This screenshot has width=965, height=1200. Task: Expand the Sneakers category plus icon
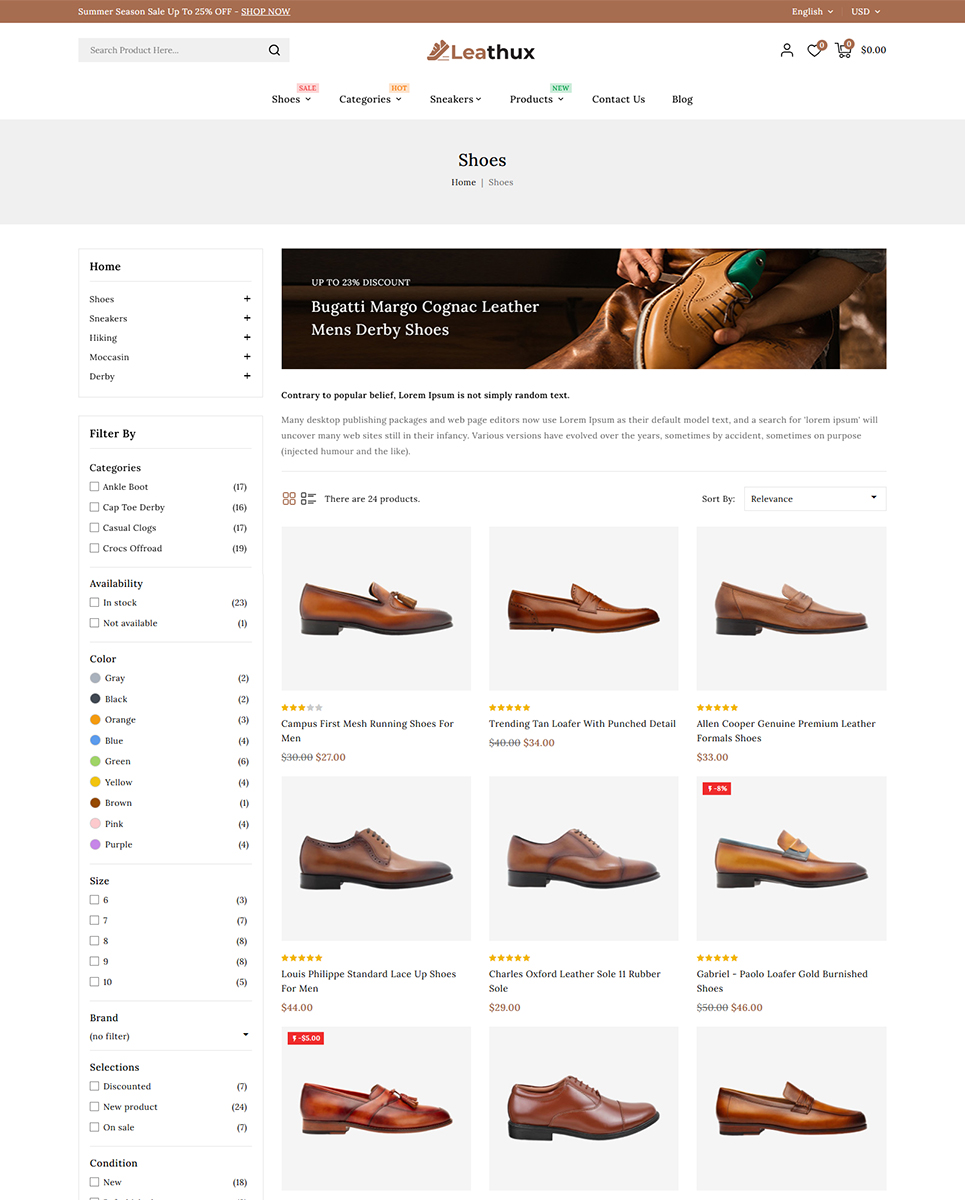tap(247, 318)
